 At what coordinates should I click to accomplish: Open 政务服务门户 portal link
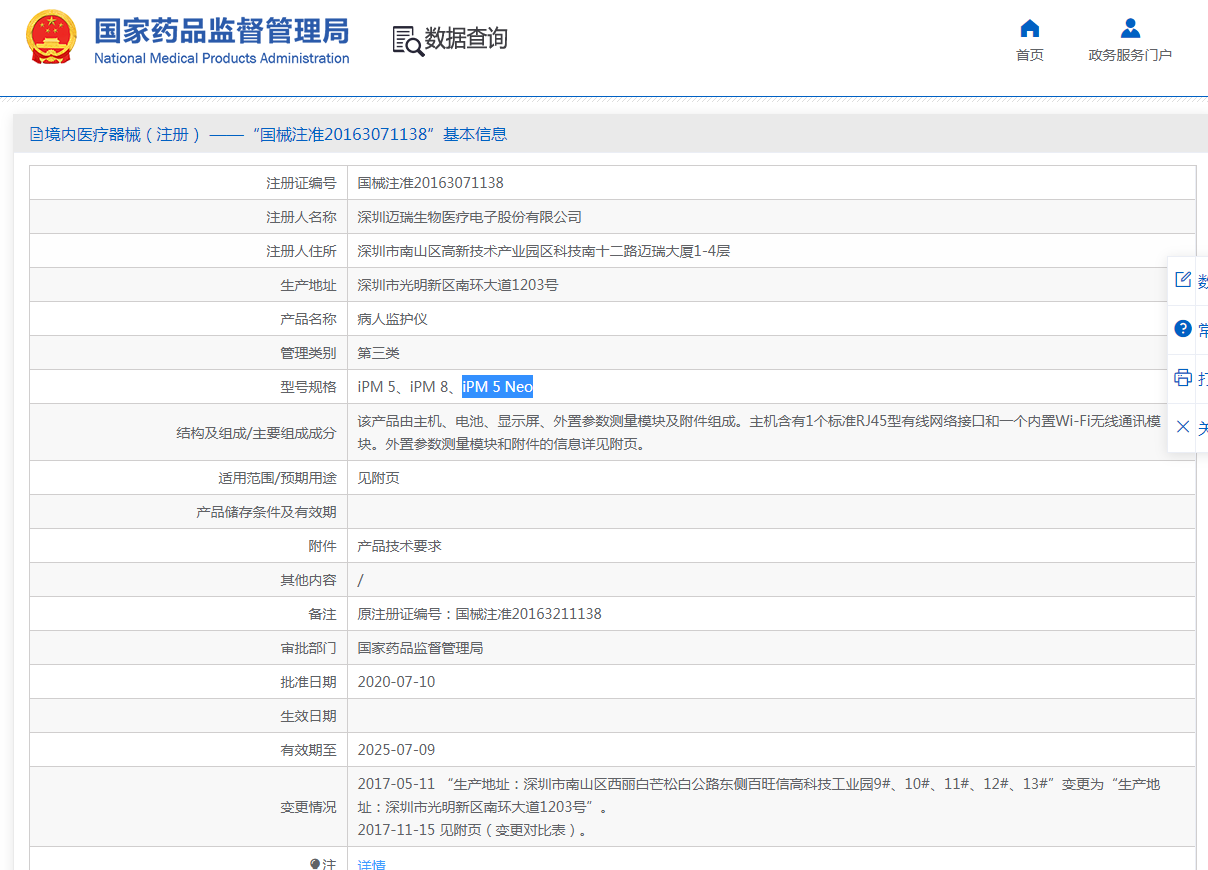coord(1130,55)
